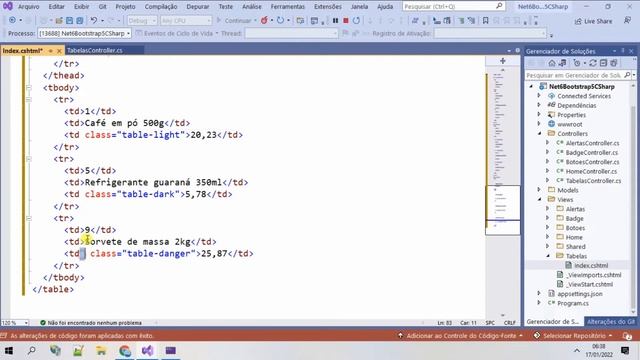Open the Editar menu

(x=56, y=7)
